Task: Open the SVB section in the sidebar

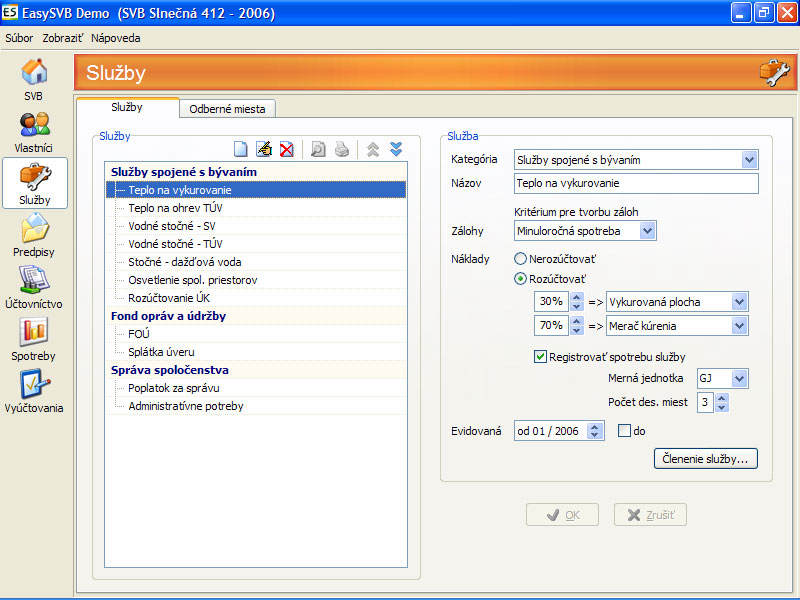Action: coord(34,80)
